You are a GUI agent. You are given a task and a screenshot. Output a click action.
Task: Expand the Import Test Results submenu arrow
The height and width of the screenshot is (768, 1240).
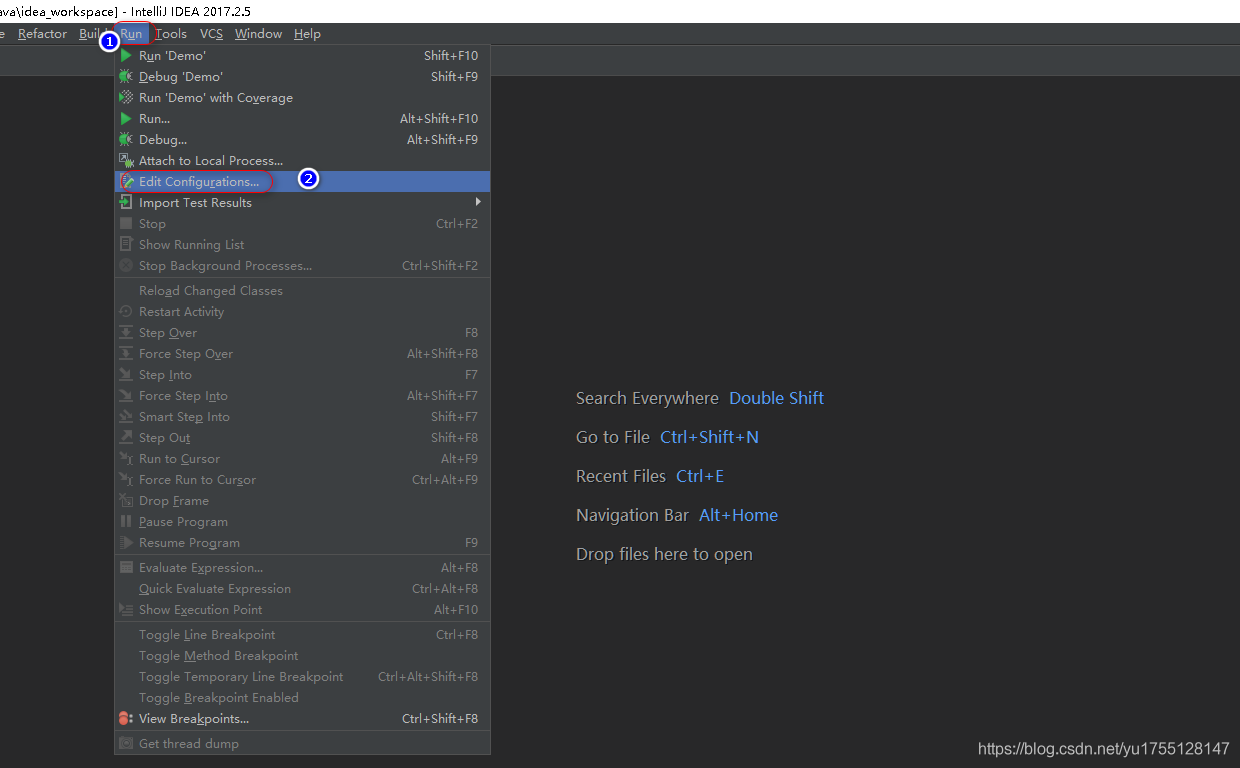click(x=478, y=203)
